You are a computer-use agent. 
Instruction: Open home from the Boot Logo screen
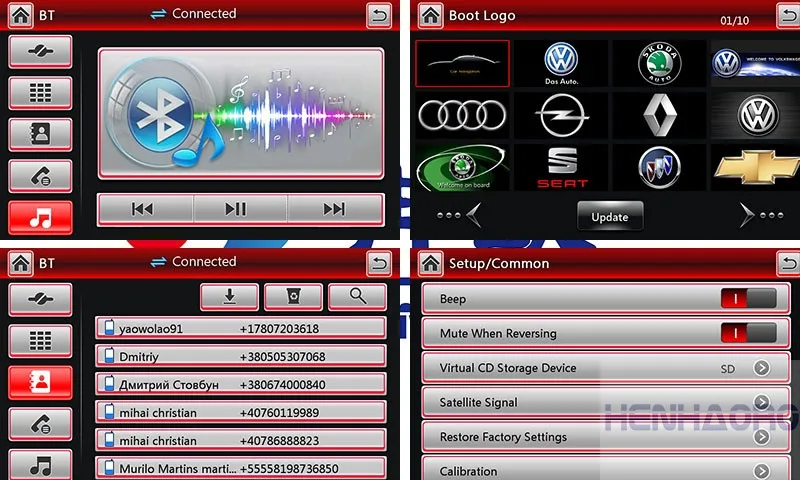pos(431,15)
